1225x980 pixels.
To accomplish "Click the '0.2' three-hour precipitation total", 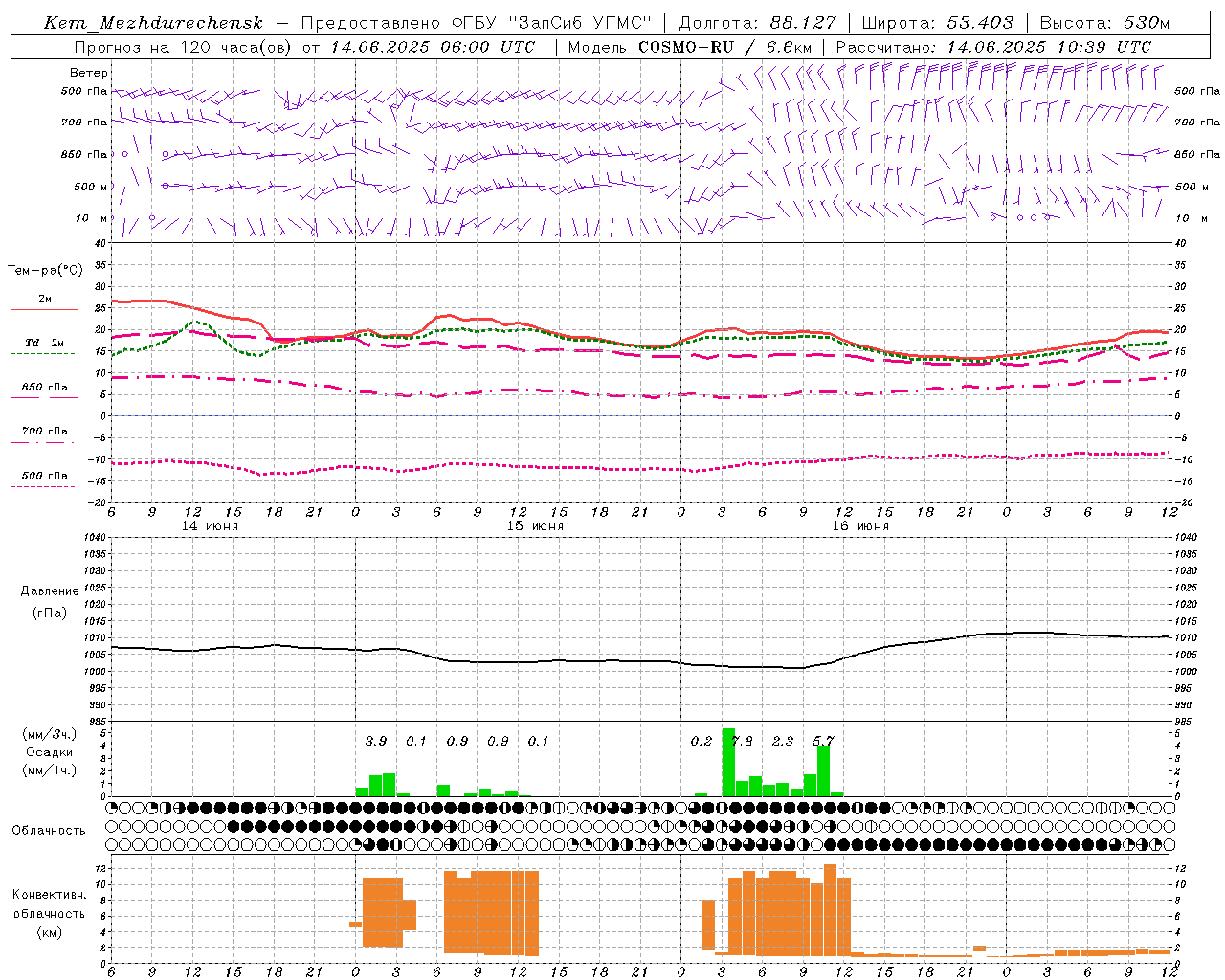I will (x=702, y=741).
